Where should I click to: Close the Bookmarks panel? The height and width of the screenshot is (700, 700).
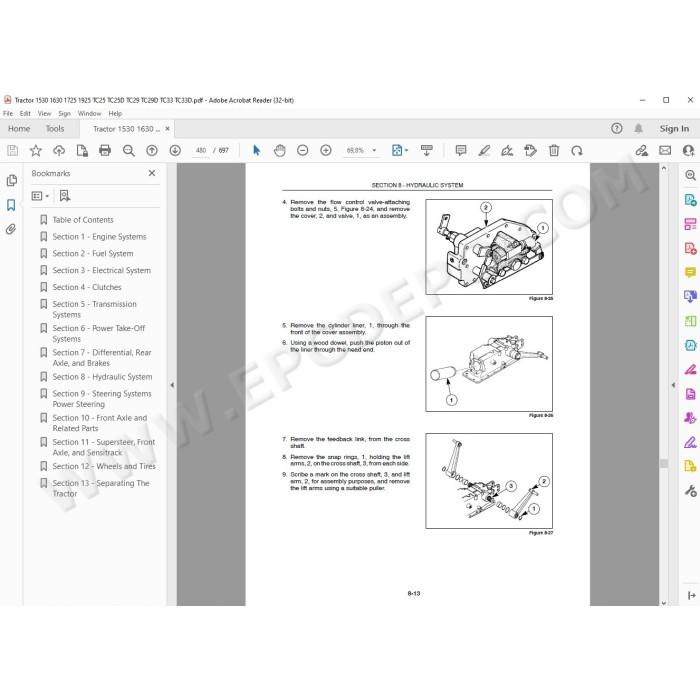click(152, 173)
